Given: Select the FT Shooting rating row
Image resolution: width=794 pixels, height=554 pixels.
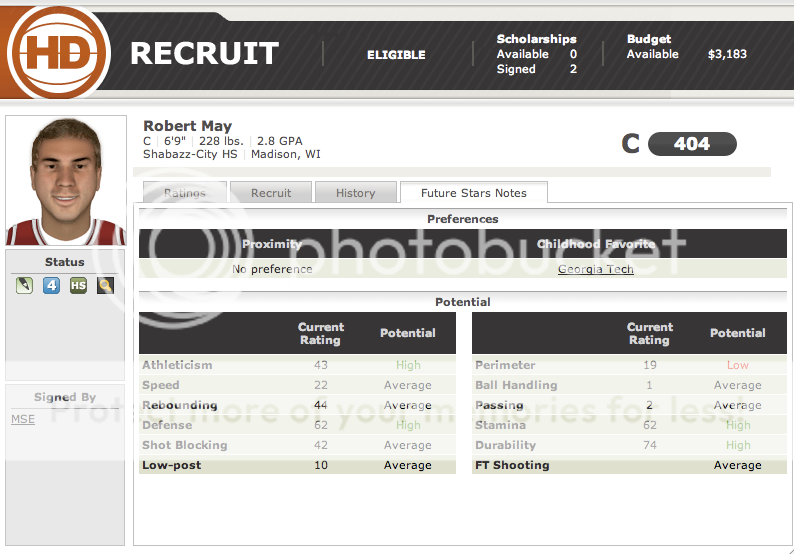Looking at the screenshot, I should coord(629,465).
